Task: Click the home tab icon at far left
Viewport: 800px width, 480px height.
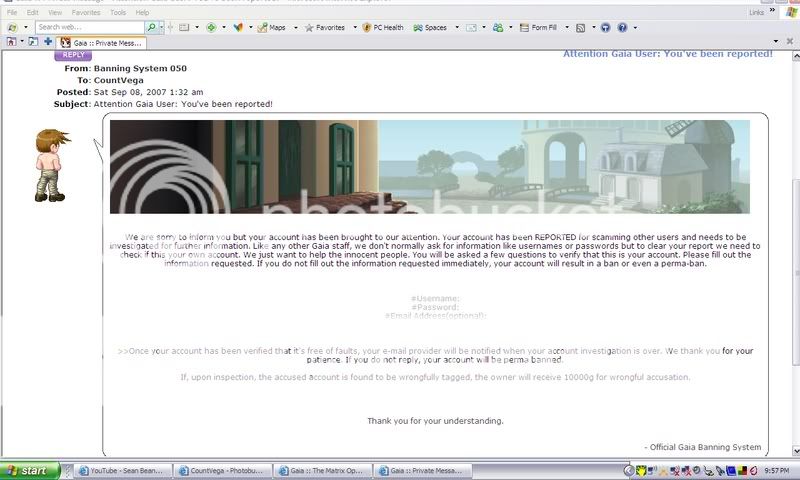Action: [x=11, y=42]
